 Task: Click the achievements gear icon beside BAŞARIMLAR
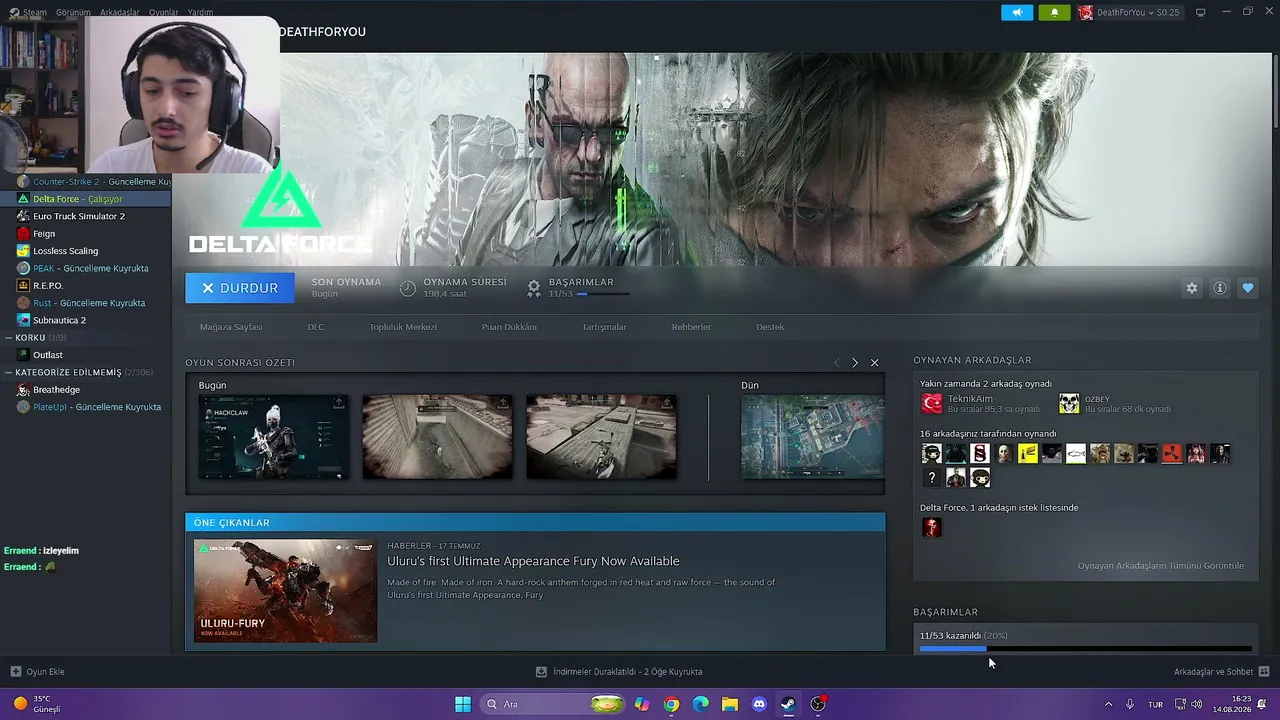(534, 288)
